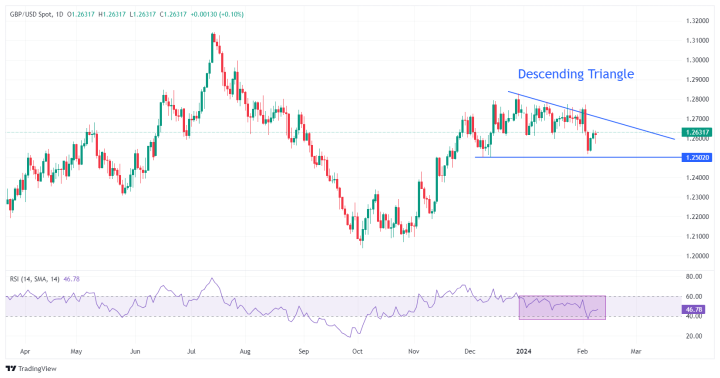Click the descending blue trendline

click(x=591, y=115)
